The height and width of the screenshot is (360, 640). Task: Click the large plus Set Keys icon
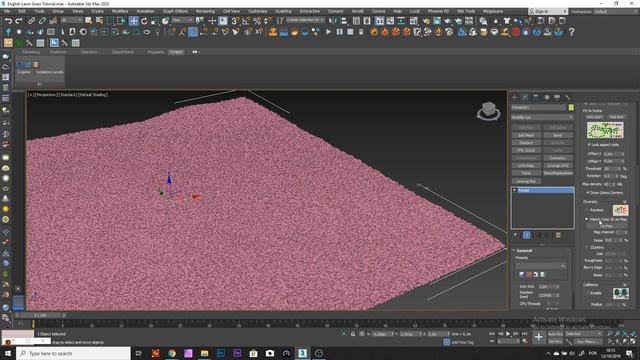[x=539, y=337]
